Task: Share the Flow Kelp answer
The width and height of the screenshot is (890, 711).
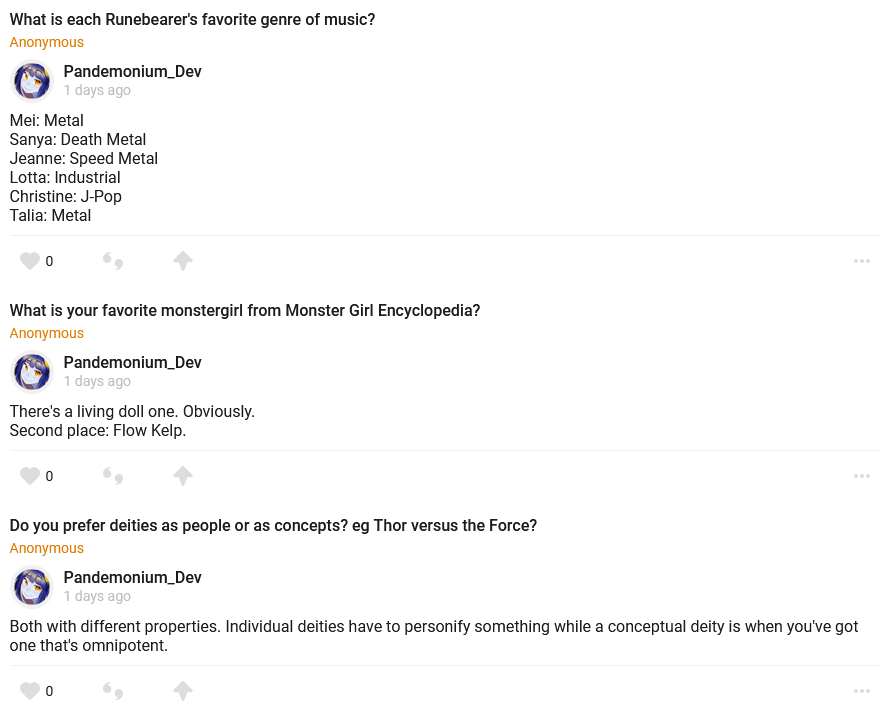Action: (x=182, y=476)
